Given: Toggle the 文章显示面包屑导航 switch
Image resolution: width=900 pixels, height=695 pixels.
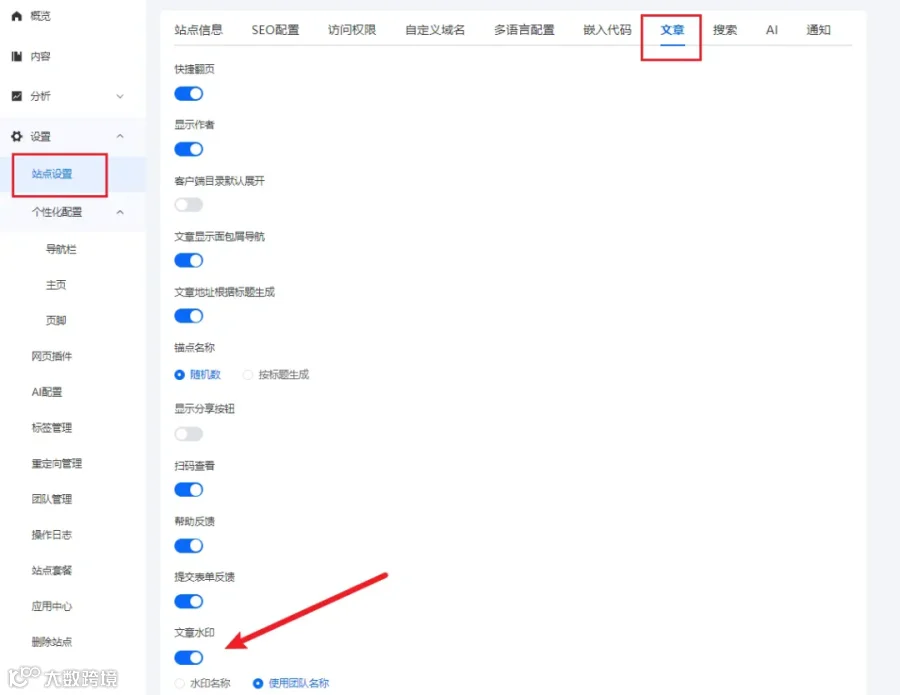Looking at the screenshot, I should (189, 261).
